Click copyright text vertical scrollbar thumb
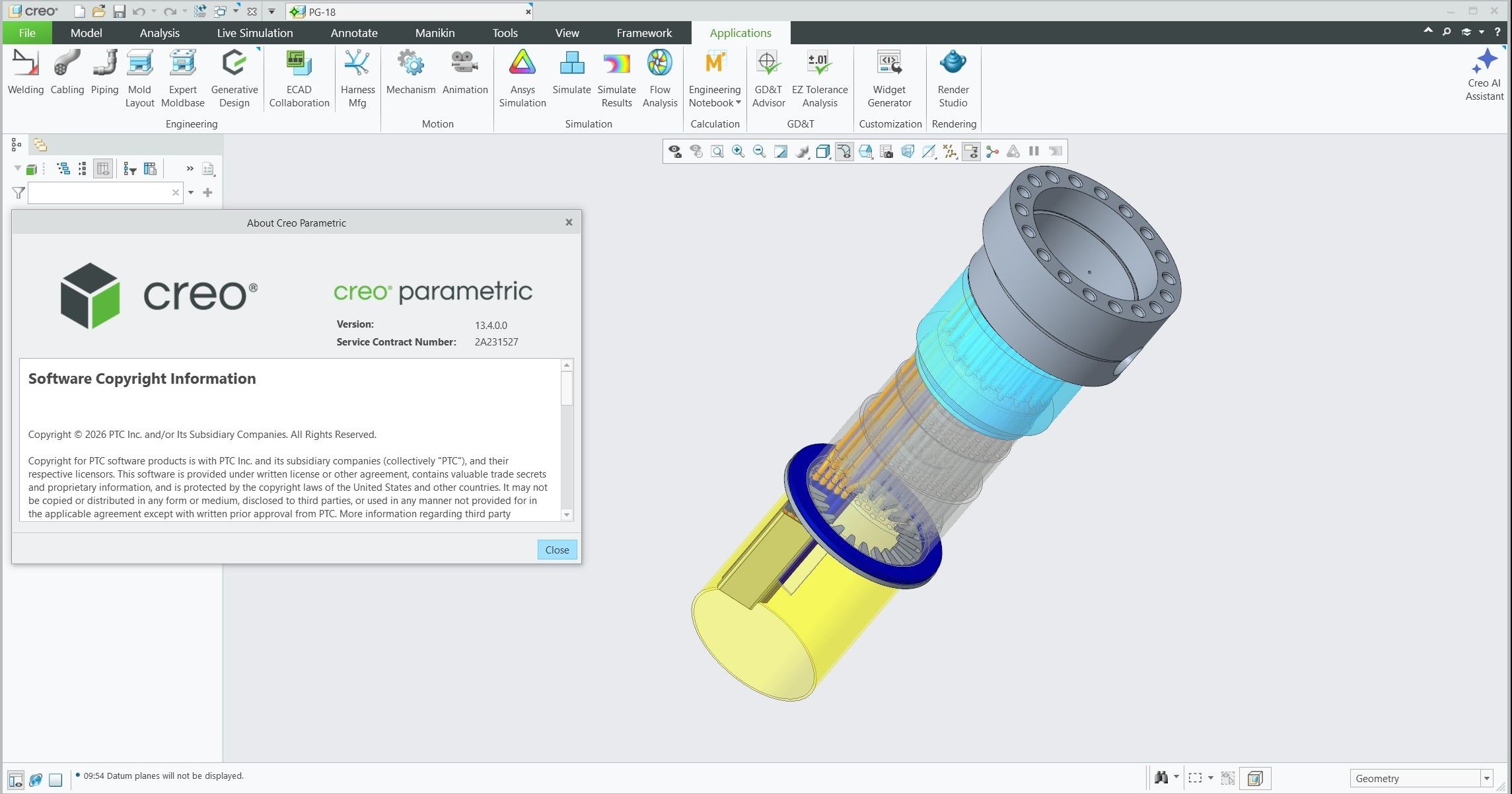The height and width of the screenshot is (794, 1512). (566, 388)
